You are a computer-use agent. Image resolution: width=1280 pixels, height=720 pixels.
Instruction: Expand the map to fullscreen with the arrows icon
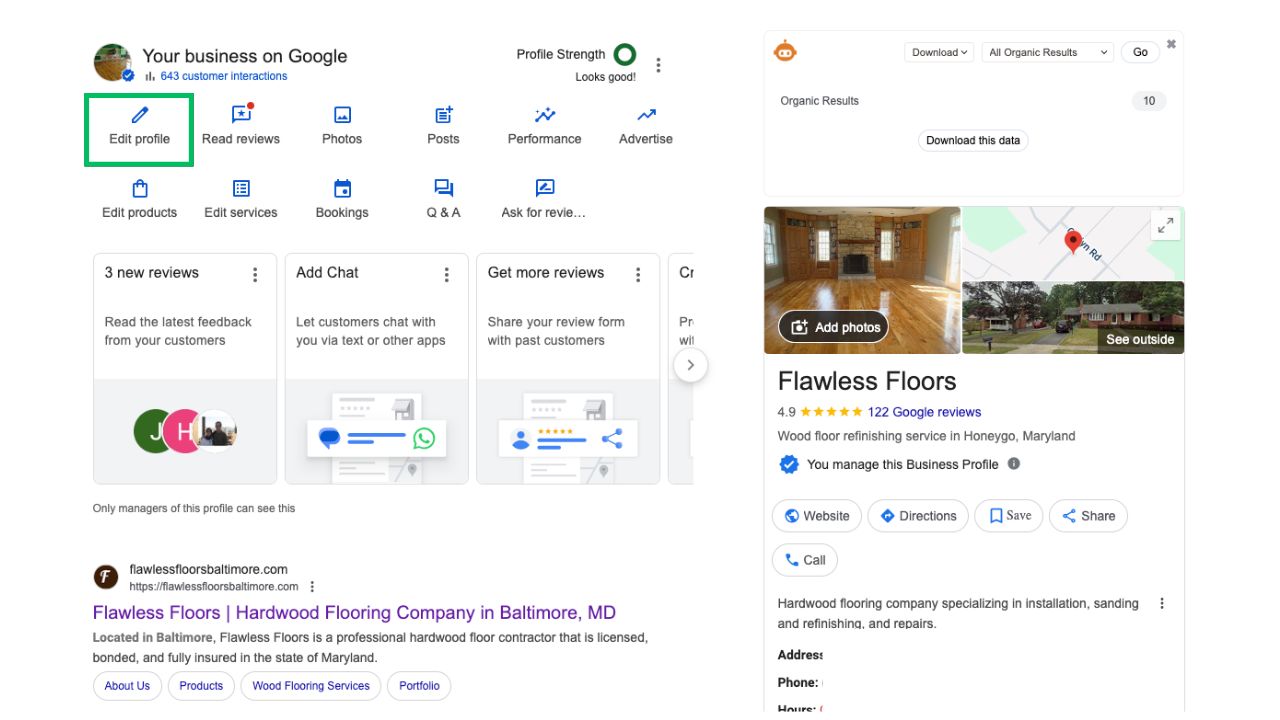[1164, 225]
